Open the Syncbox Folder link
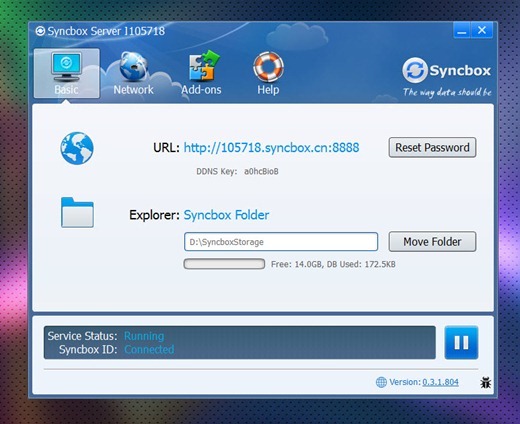The width and height of the screenshot is (520, 424). click(226, 215)
